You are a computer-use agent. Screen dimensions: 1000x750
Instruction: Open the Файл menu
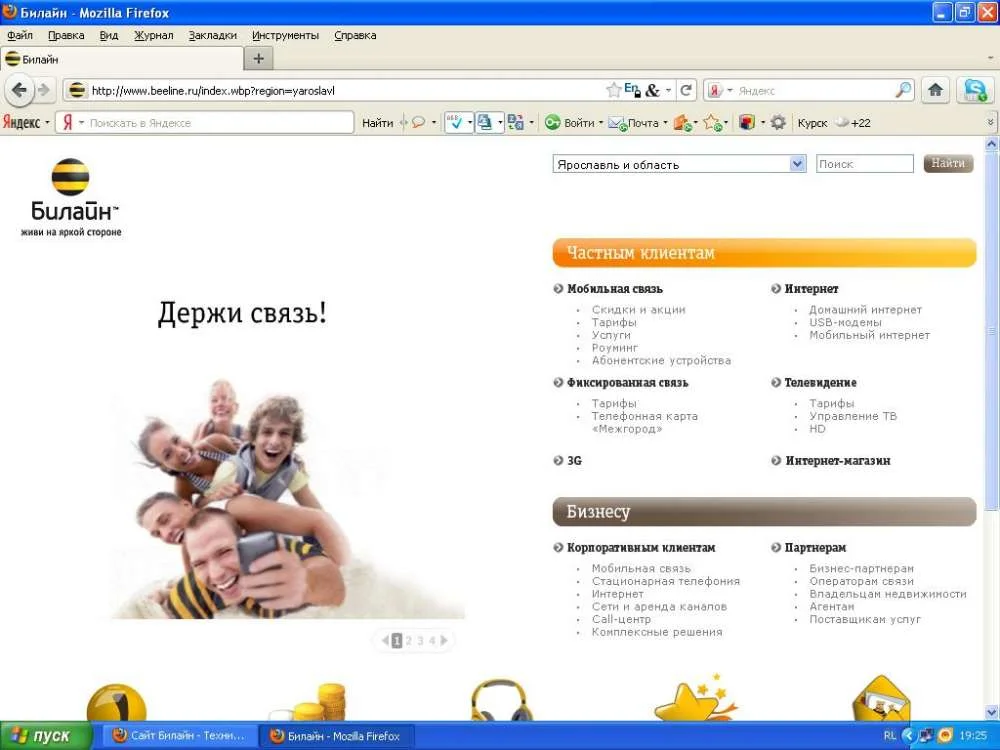pyautogui.click(x=20, y=36)
